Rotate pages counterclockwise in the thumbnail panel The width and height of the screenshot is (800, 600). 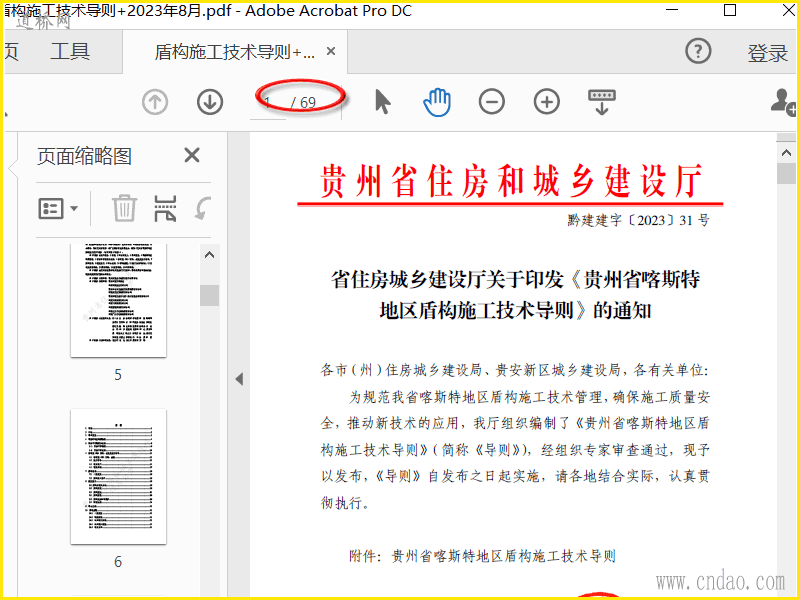pyautogui.click(x=203, y=208)
